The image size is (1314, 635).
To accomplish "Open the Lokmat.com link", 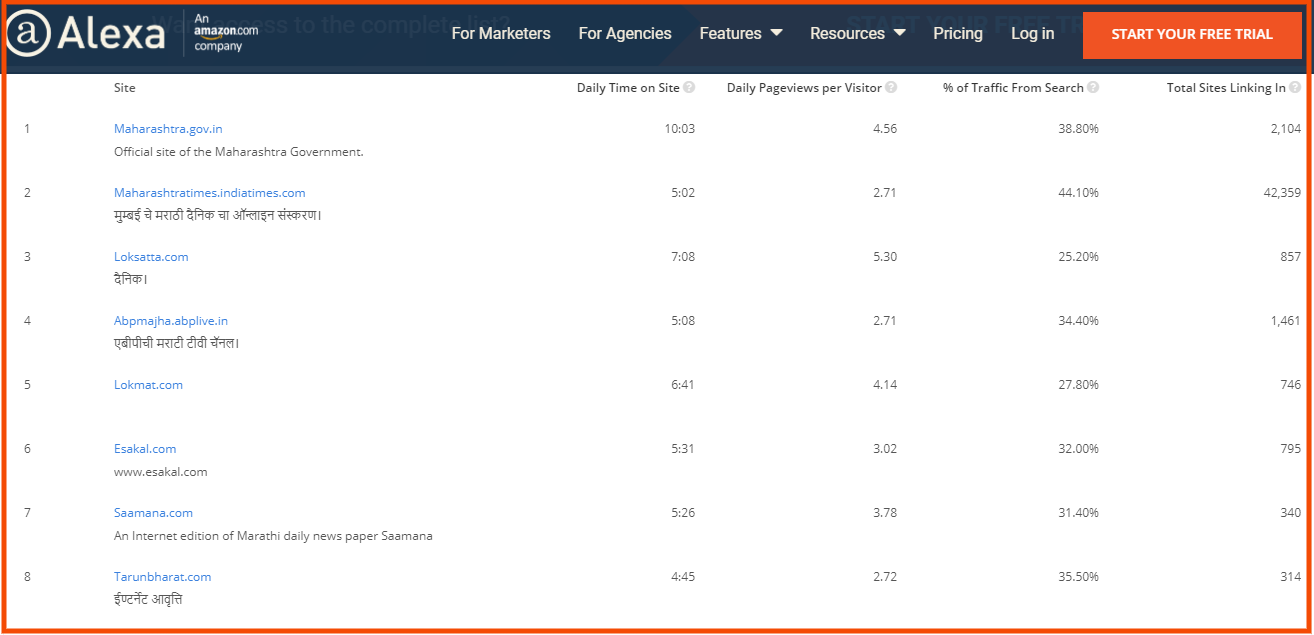I will point(148,385).
